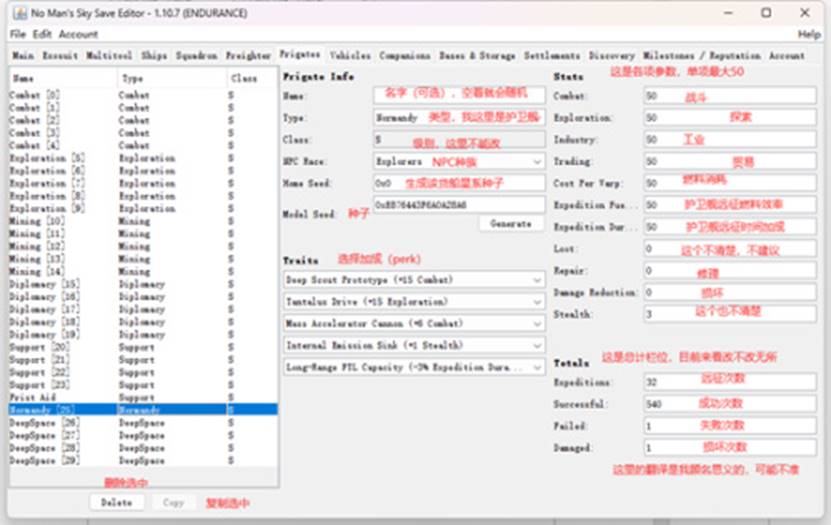Click the frigate Type field

[x=459, y=118]
